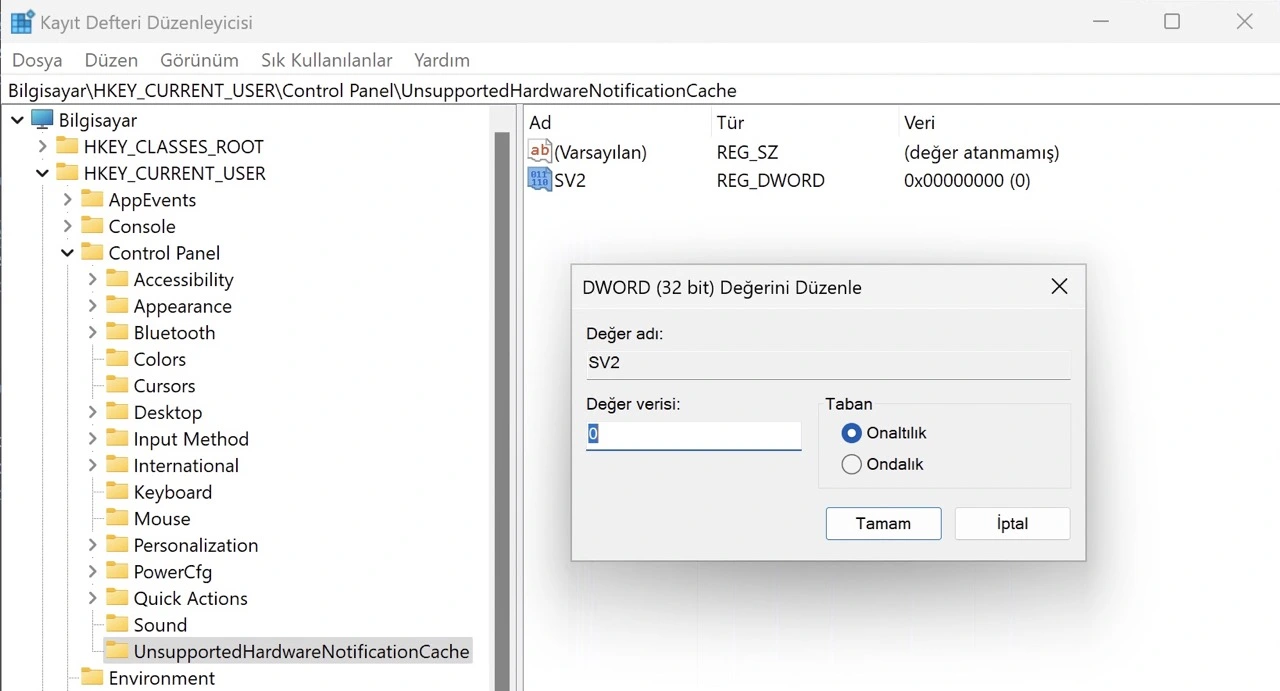This screenshot has height=691, width=1280.
Task: Click the Cursors folder icon
Action: 117,386
